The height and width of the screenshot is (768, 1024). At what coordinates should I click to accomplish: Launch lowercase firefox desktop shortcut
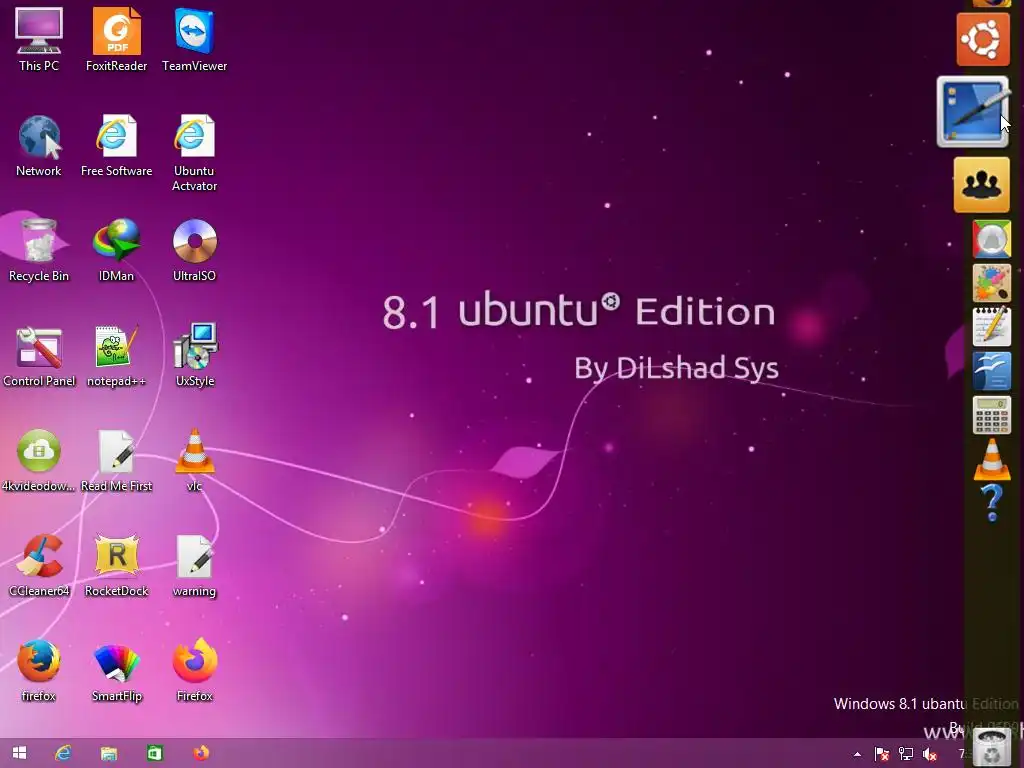(39, 671)
